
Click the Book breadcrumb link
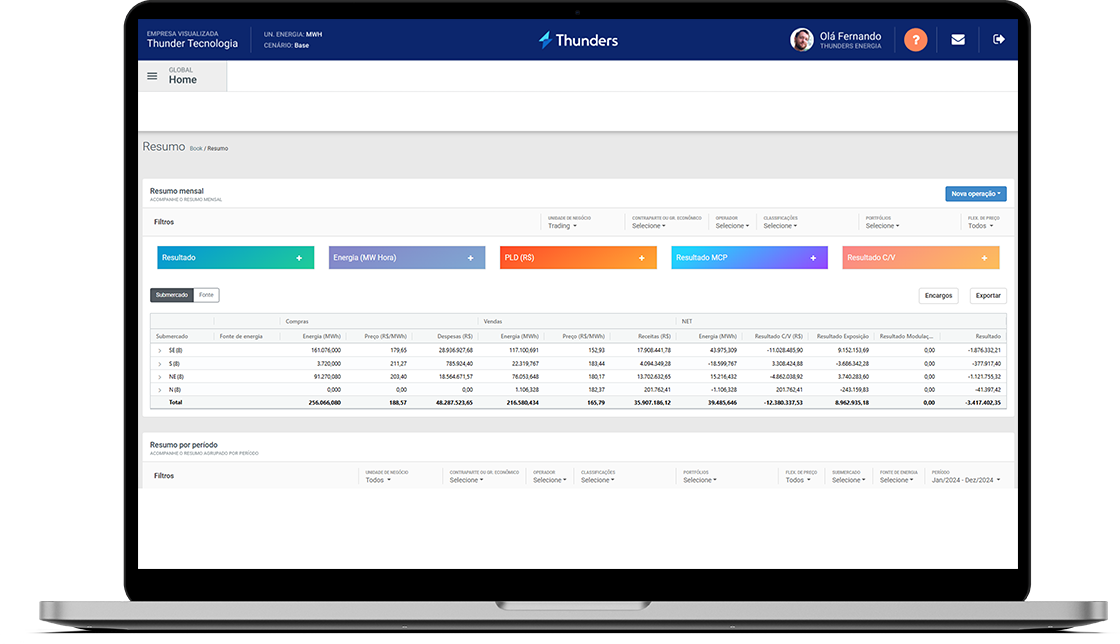pos(195,149)
